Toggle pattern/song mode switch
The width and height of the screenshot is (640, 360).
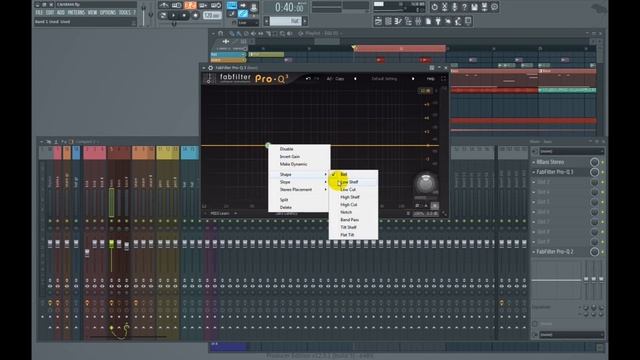[163, 15]
